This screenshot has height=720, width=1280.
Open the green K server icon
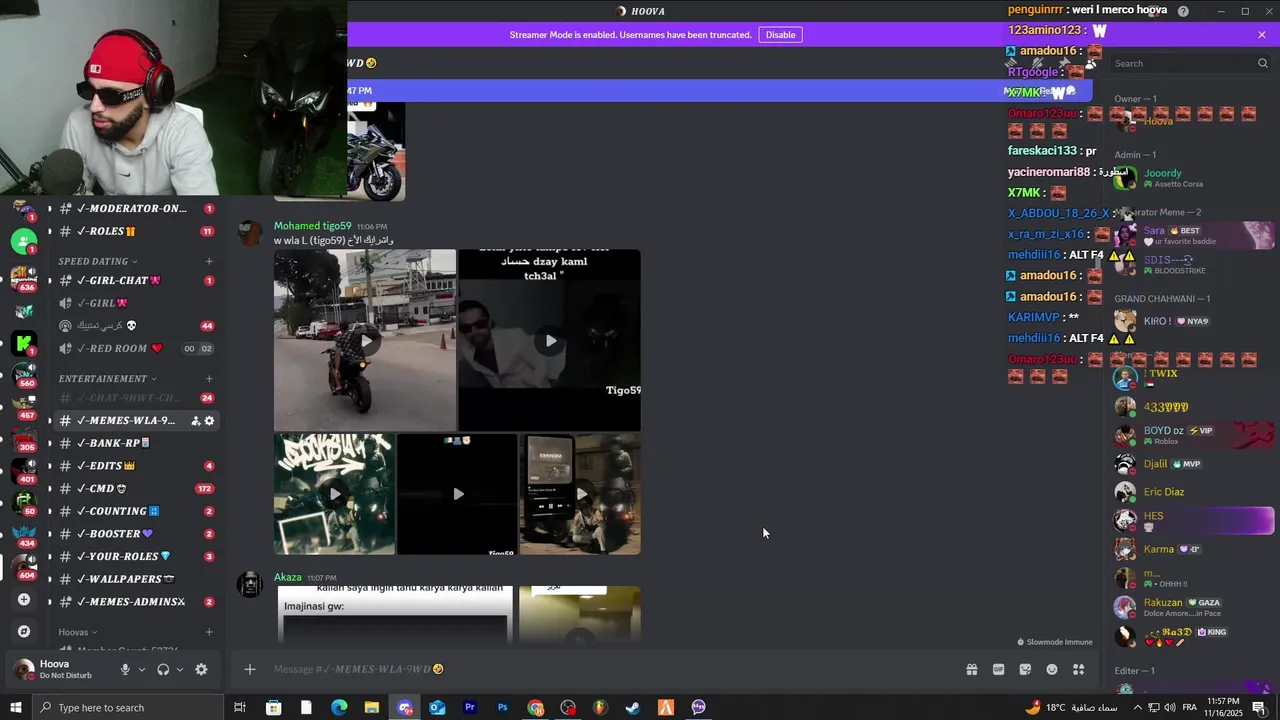coord(24,343)
